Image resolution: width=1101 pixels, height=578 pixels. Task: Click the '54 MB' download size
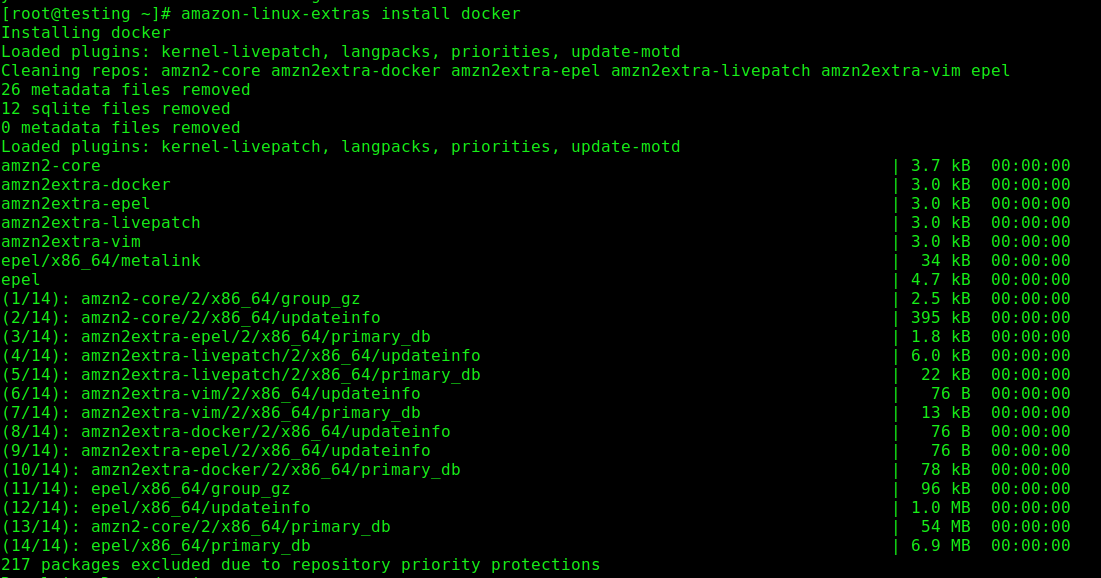[x=945, y=527]
